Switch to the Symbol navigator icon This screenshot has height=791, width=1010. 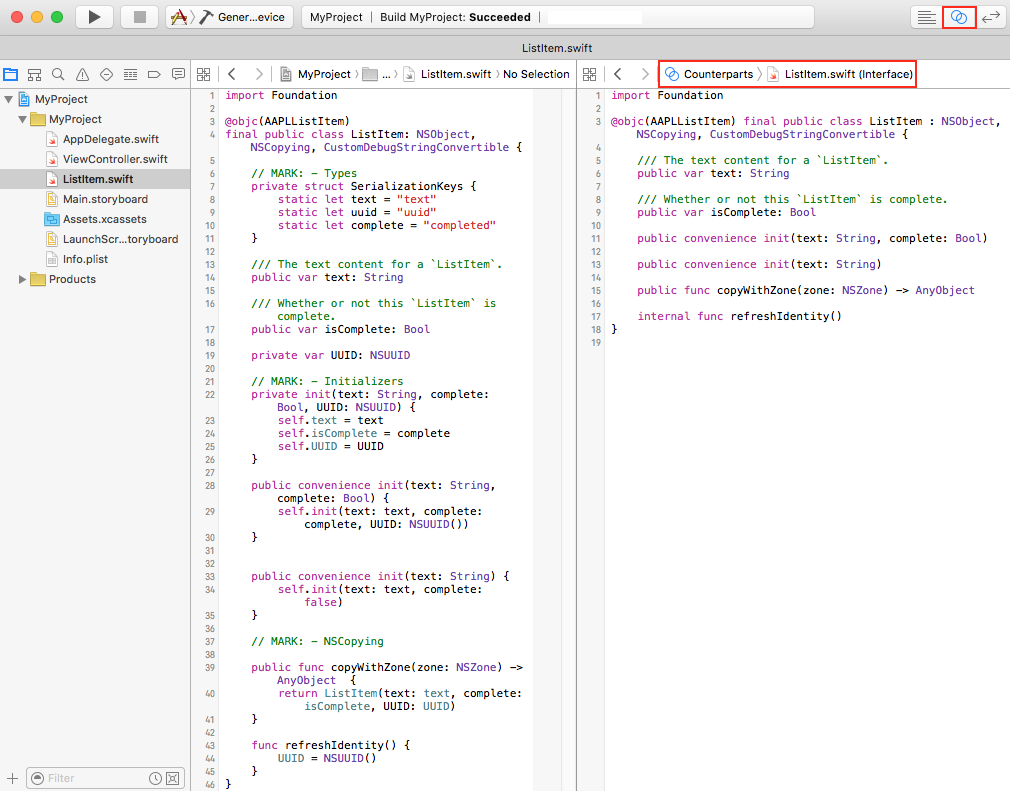pyautogui.click(x=34, y=74)
